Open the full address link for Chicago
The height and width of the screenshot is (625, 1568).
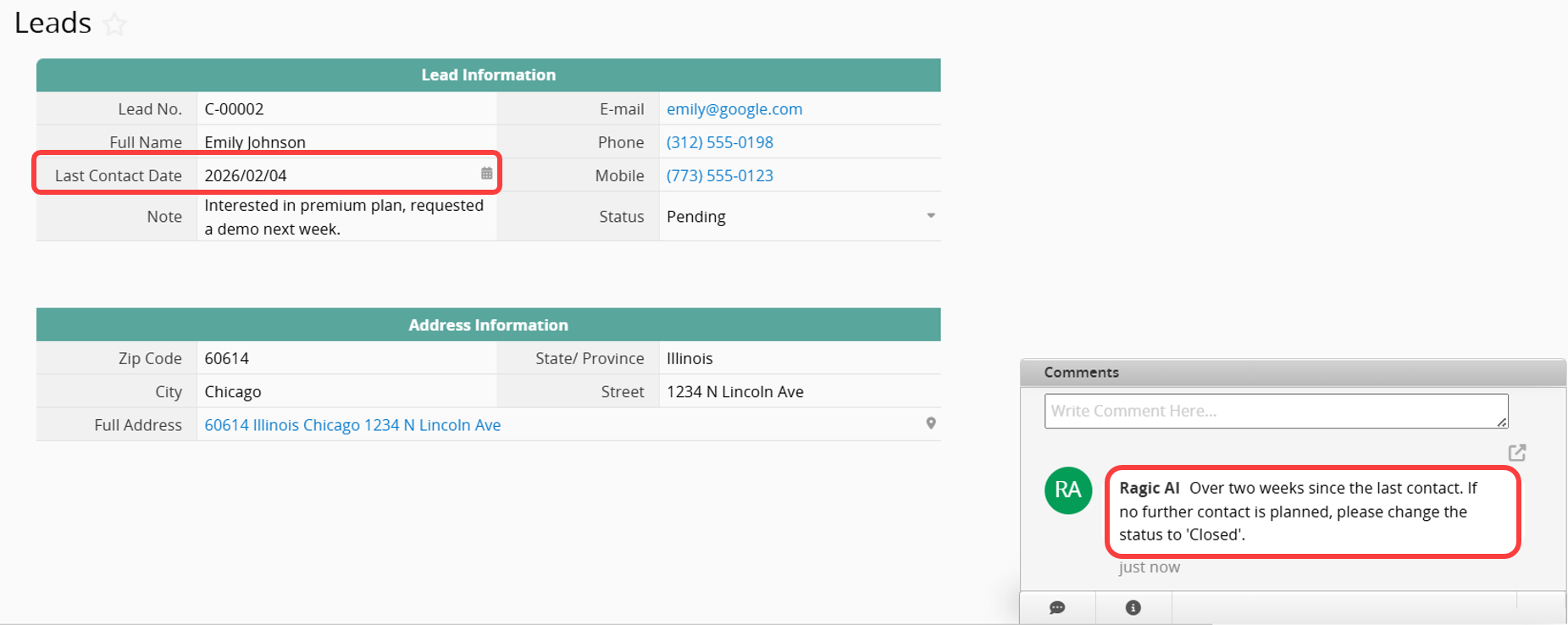click(x=352, y=425)
